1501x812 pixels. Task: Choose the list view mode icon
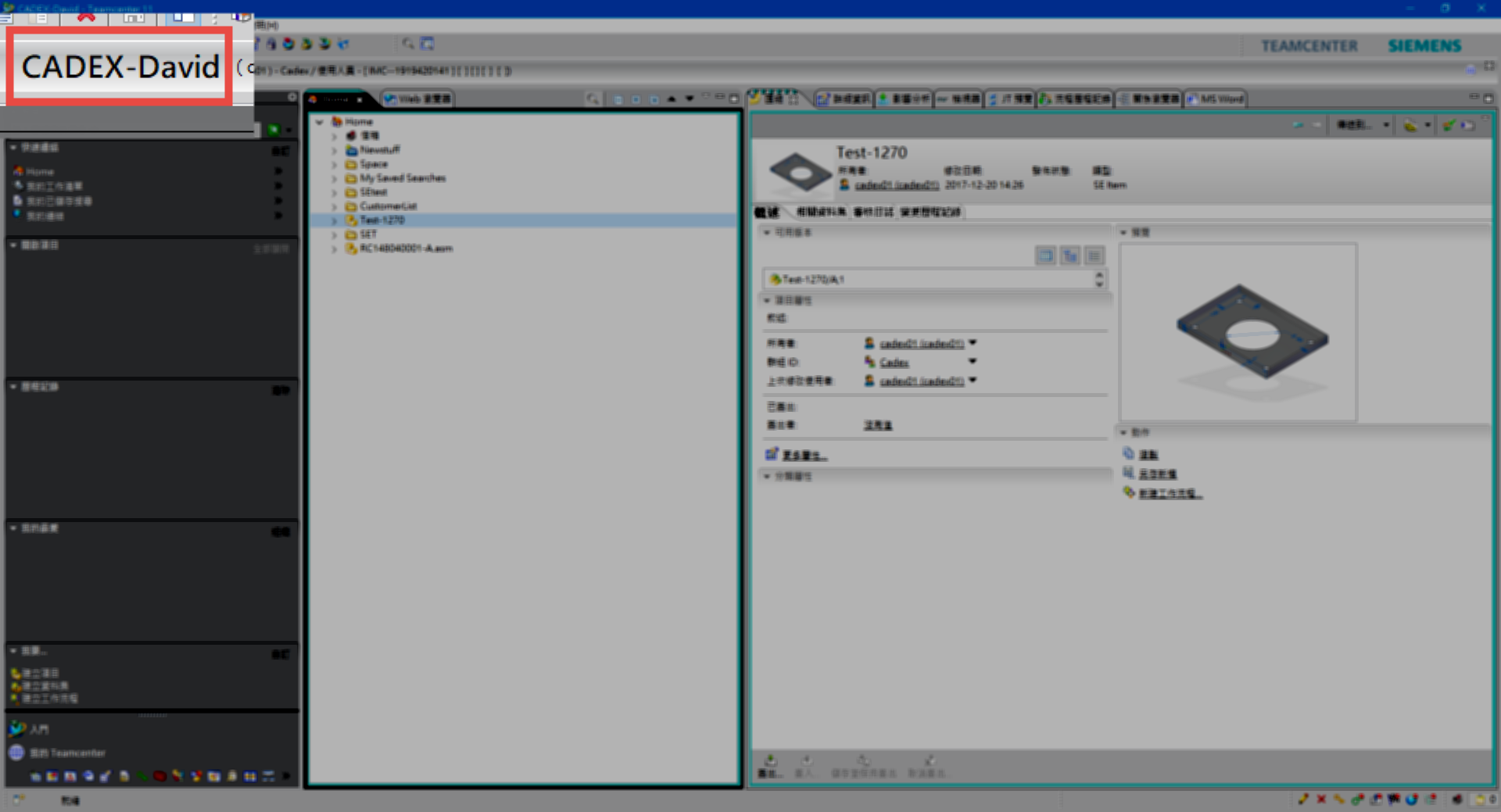1094,256
